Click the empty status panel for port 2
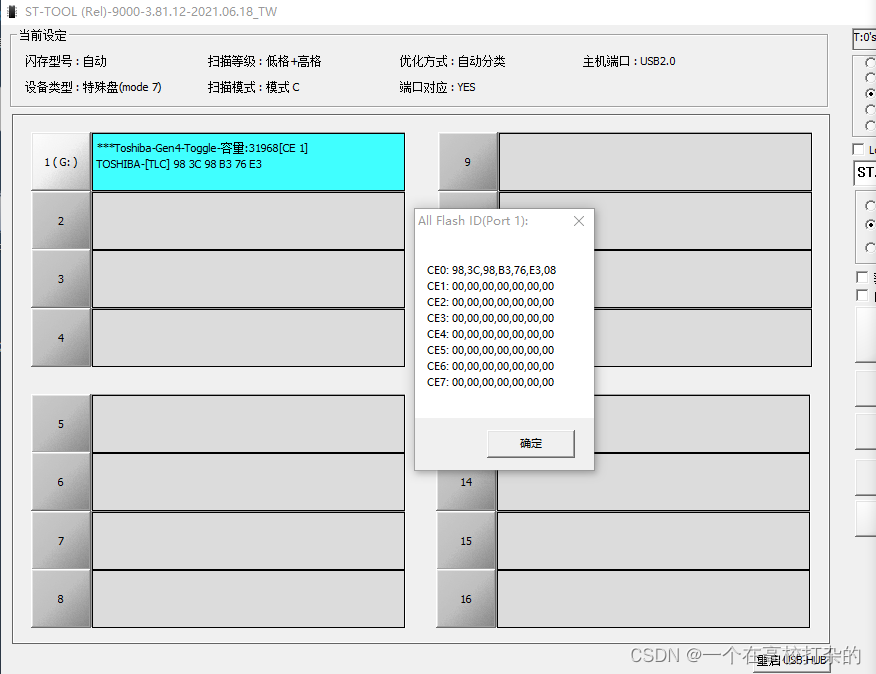The width and height of the screenshot is (876, 674). [248, 221]
